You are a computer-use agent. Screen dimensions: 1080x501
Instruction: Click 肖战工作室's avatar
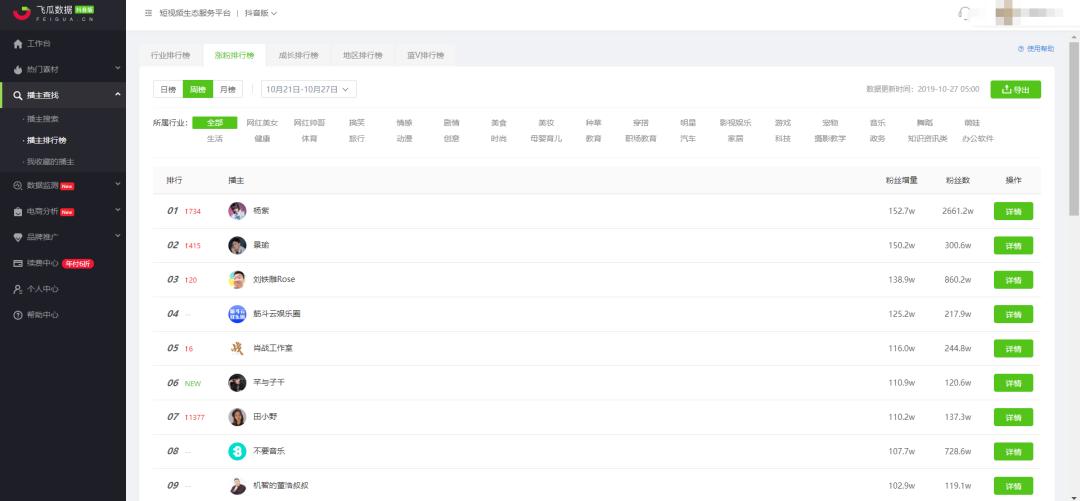[x=237, y=349]
